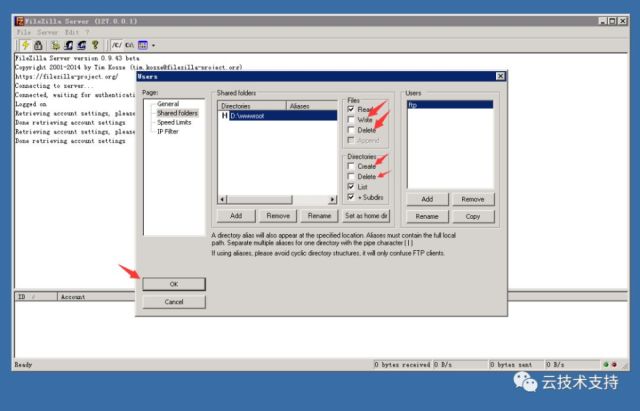The width and height of the screenshot is (640, 411).
Task: Click Add in the Users group
Action: click(x=427, y=199)
